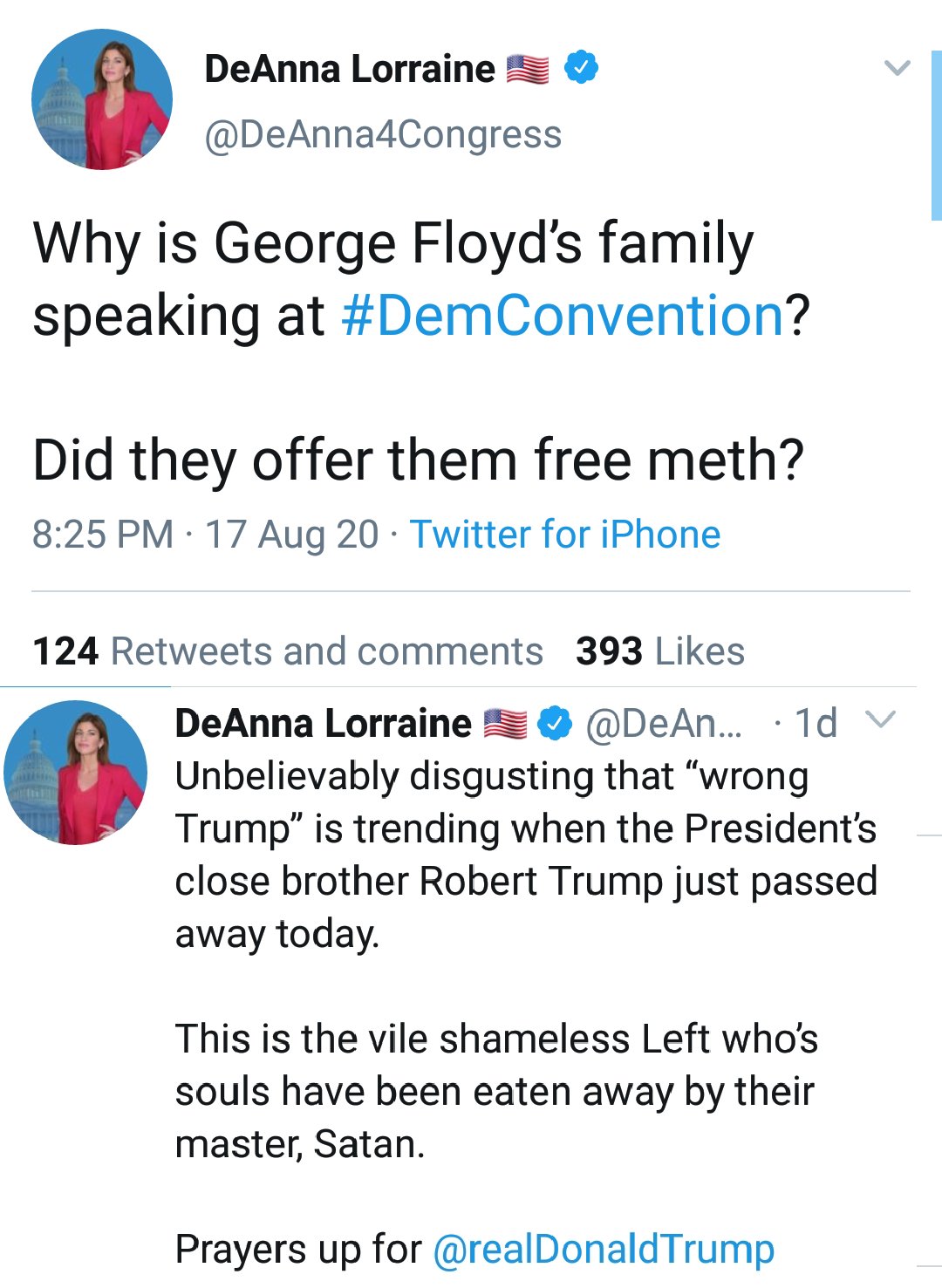Click the truncated @DeAn... handle in the reply
Viewport: 942px width, 1288px height.
(664, 723)
